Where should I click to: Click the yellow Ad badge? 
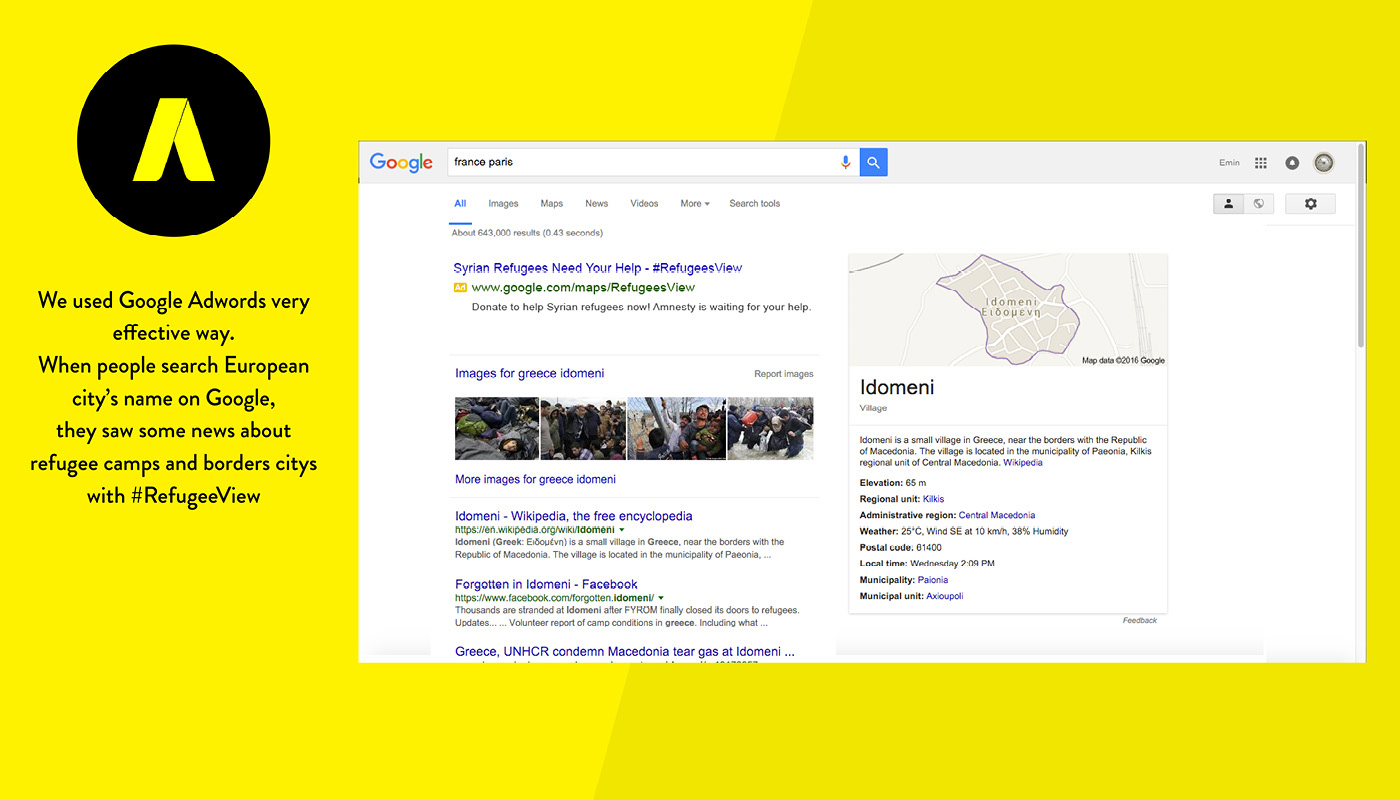point(460,287)
